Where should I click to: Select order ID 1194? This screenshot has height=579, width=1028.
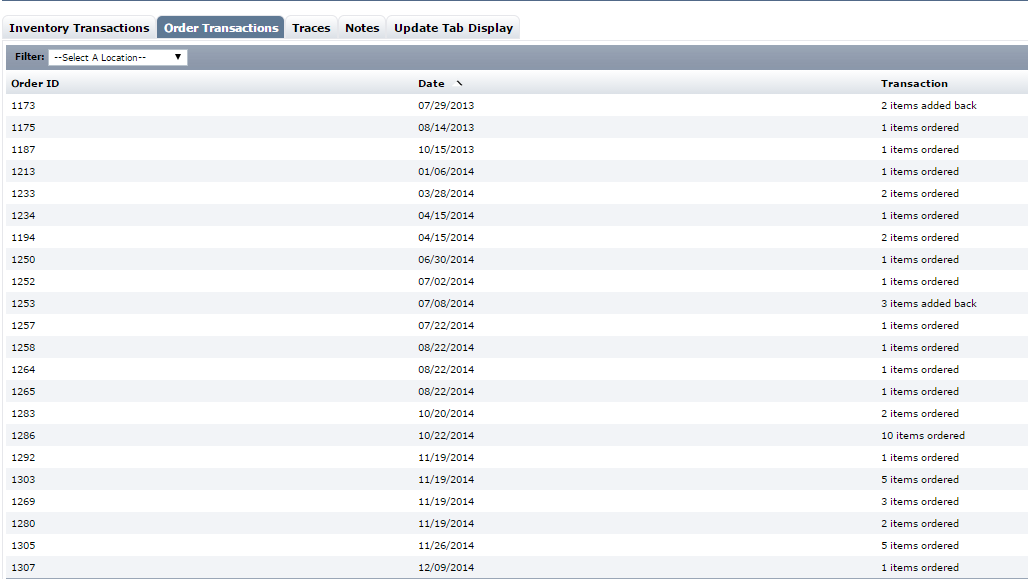[23, 237]
